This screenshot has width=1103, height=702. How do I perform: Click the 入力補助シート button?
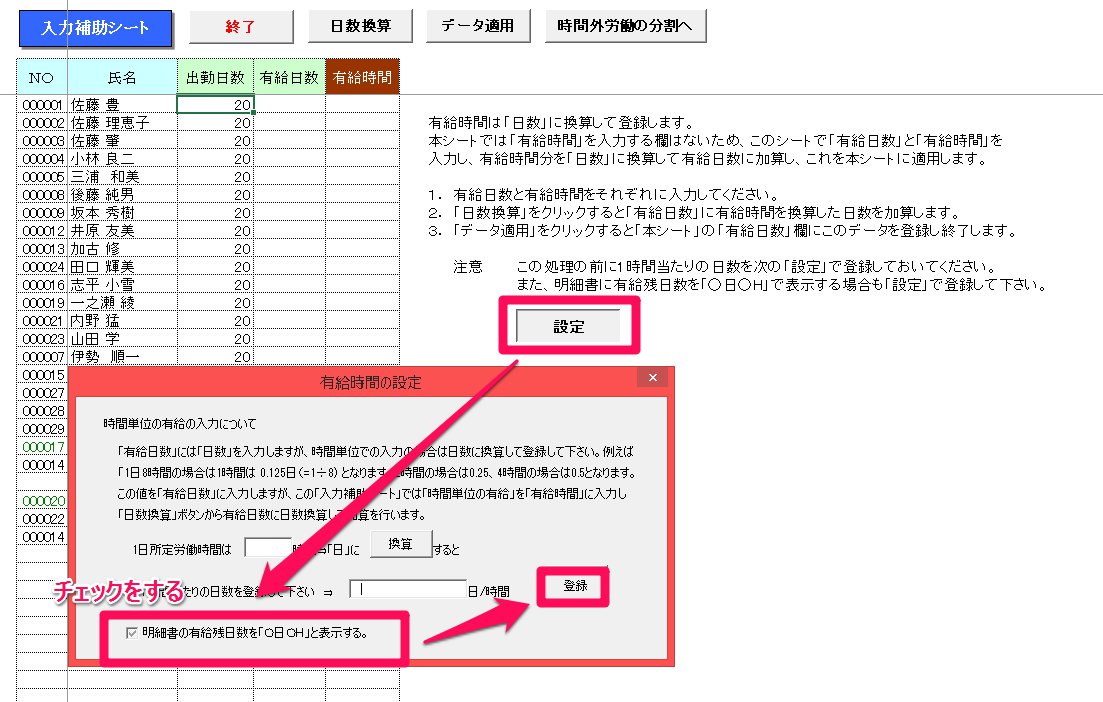95,28
